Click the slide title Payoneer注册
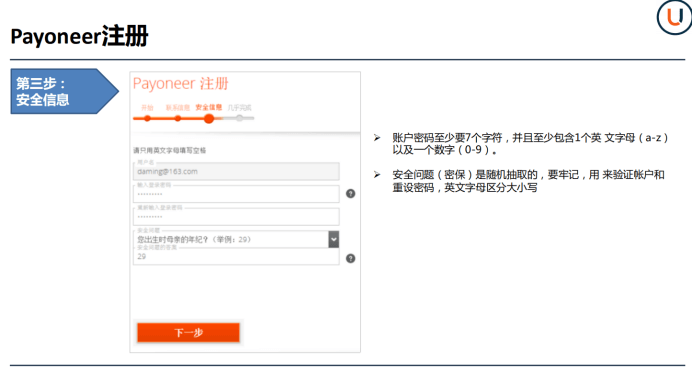 point(79,36)
